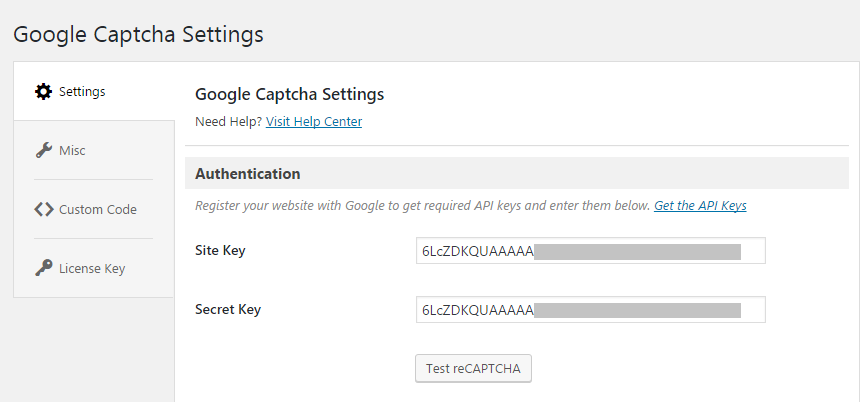Image resolution: width=860 pixels, height=402 pixels.
Task: Go to the License Key tab
Action: (x=92, y=269)
